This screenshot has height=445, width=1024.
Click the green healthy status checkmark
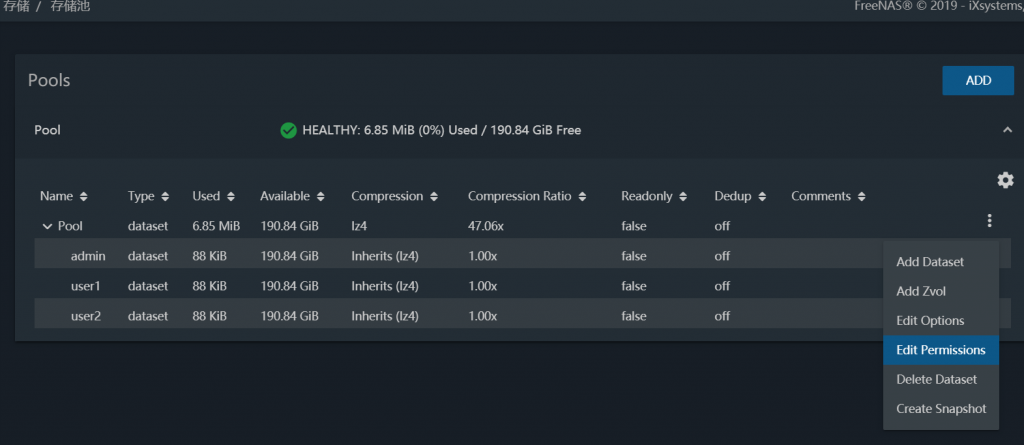pos(288,130)
